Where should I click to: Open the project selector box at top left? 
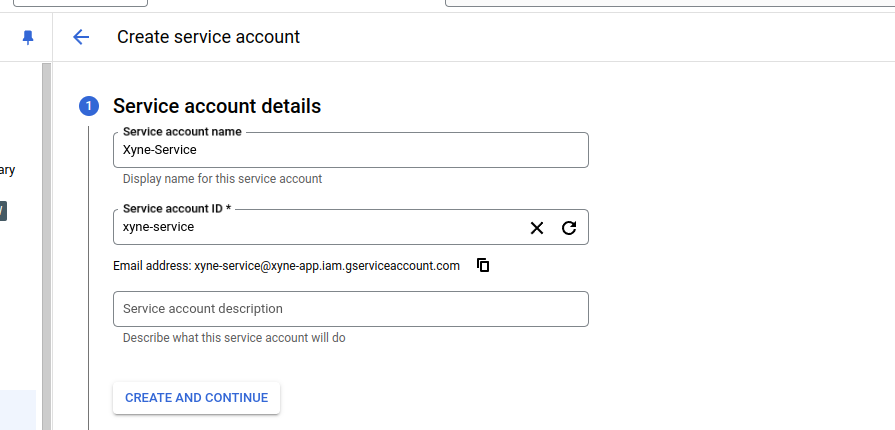[x=80, y=3]
